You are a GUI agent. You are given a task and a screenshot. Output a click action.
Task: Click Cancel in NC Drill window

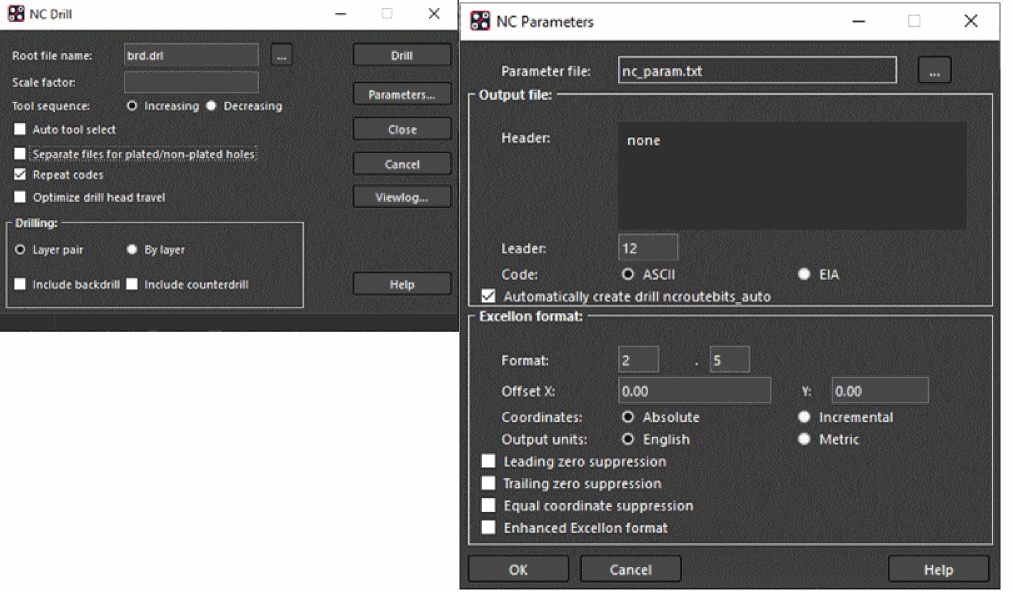pyautogui.click(x=402, y=164)
